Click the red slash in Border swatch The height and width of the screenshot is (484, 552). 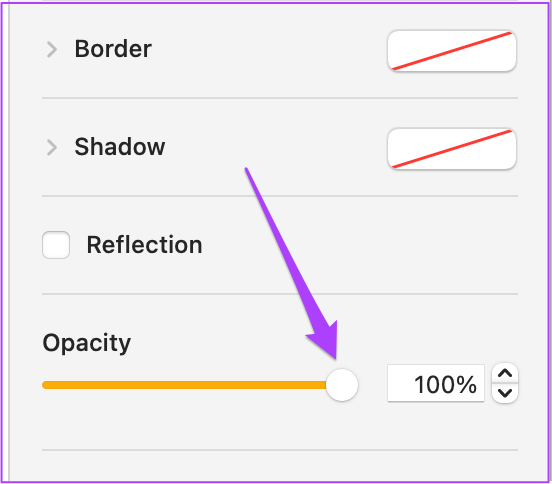[452, 51]
